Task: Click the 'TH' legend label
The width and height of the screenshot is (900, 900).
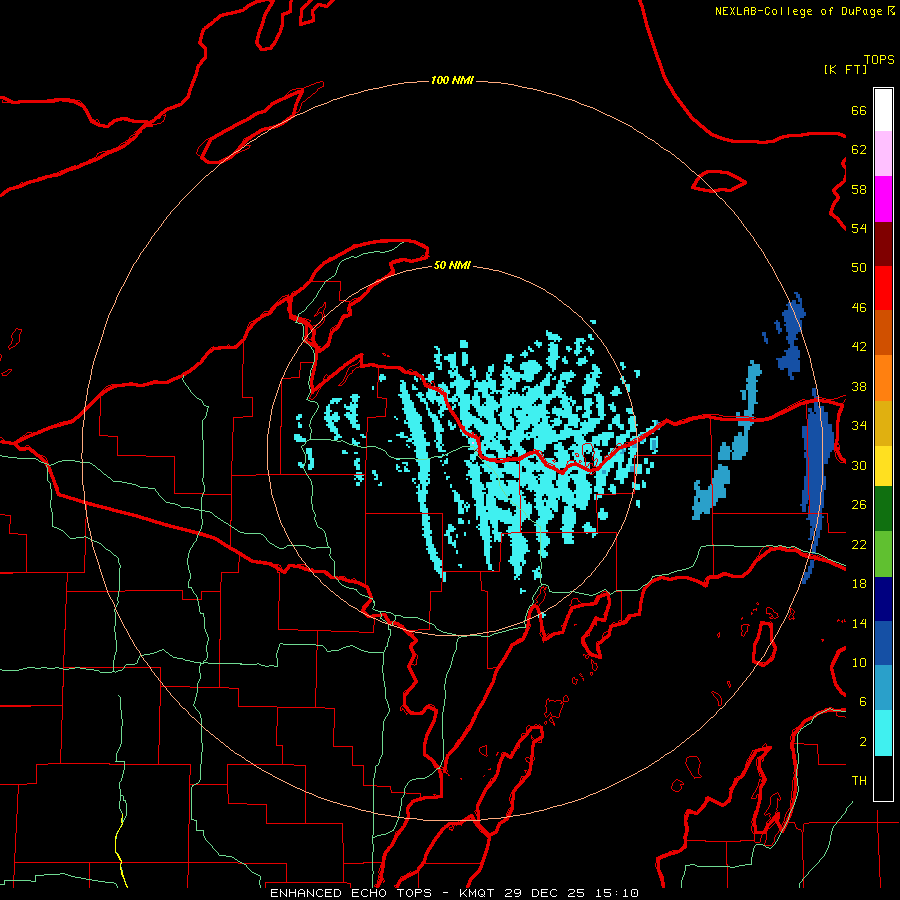Action: click(859, 781)
